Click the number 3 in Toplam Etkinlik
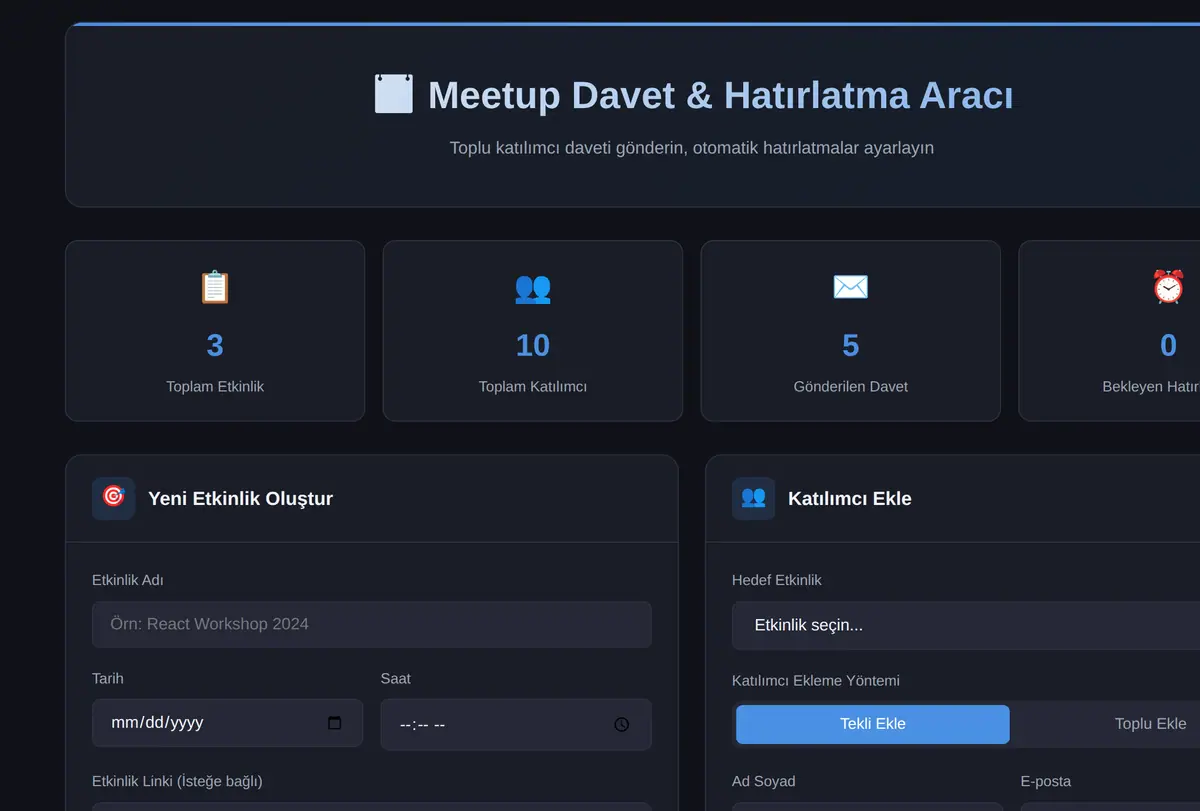 [x=215, y=345]
